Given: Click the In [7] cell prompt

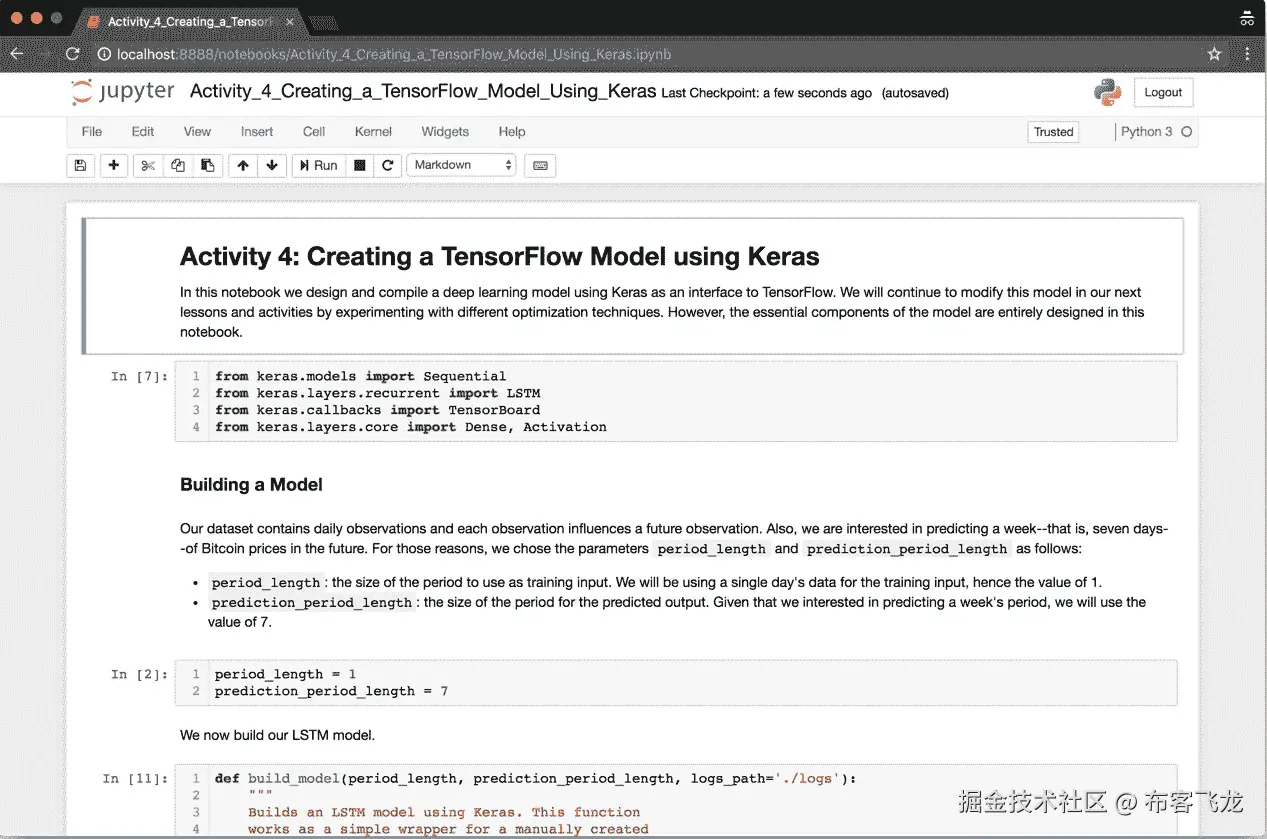Looking at the screenshot, I should [x=140, y=376].
